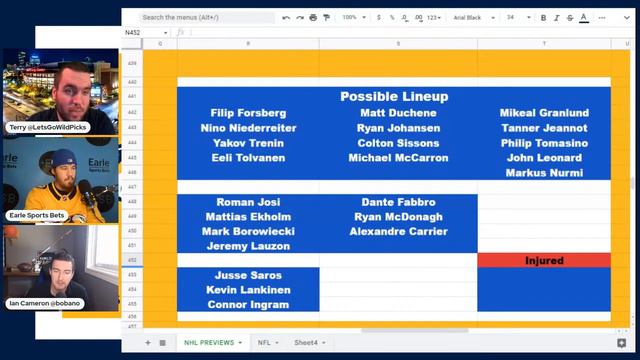Image resolution: width=640 pixels, height=360 pixels.
Task: Click the Print icon
Action: 313,18
